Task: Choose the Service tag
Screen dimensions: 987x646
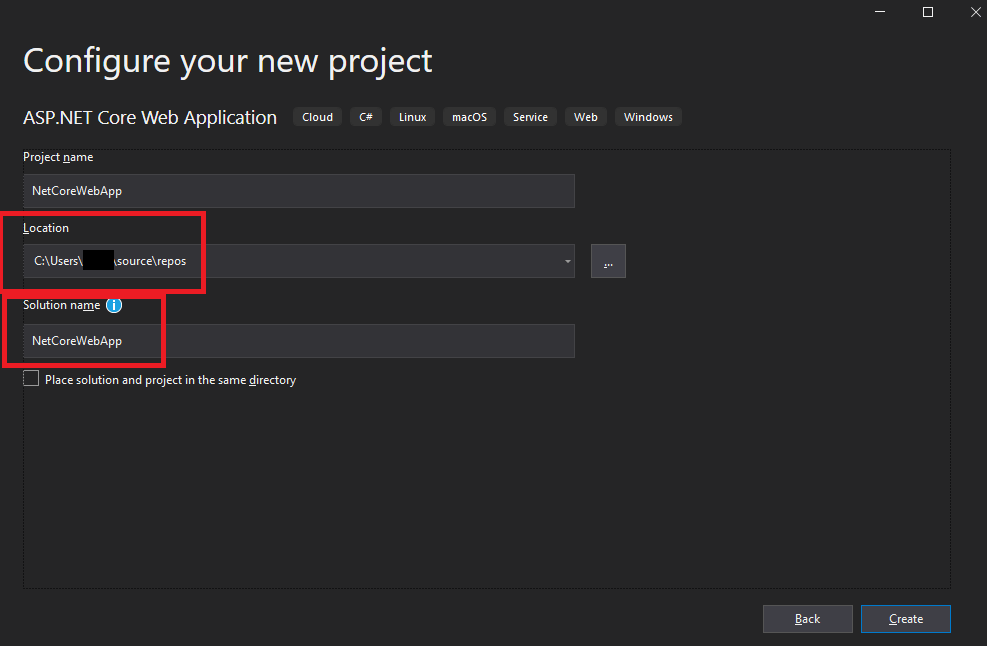Action: click(x=530, y=117)
